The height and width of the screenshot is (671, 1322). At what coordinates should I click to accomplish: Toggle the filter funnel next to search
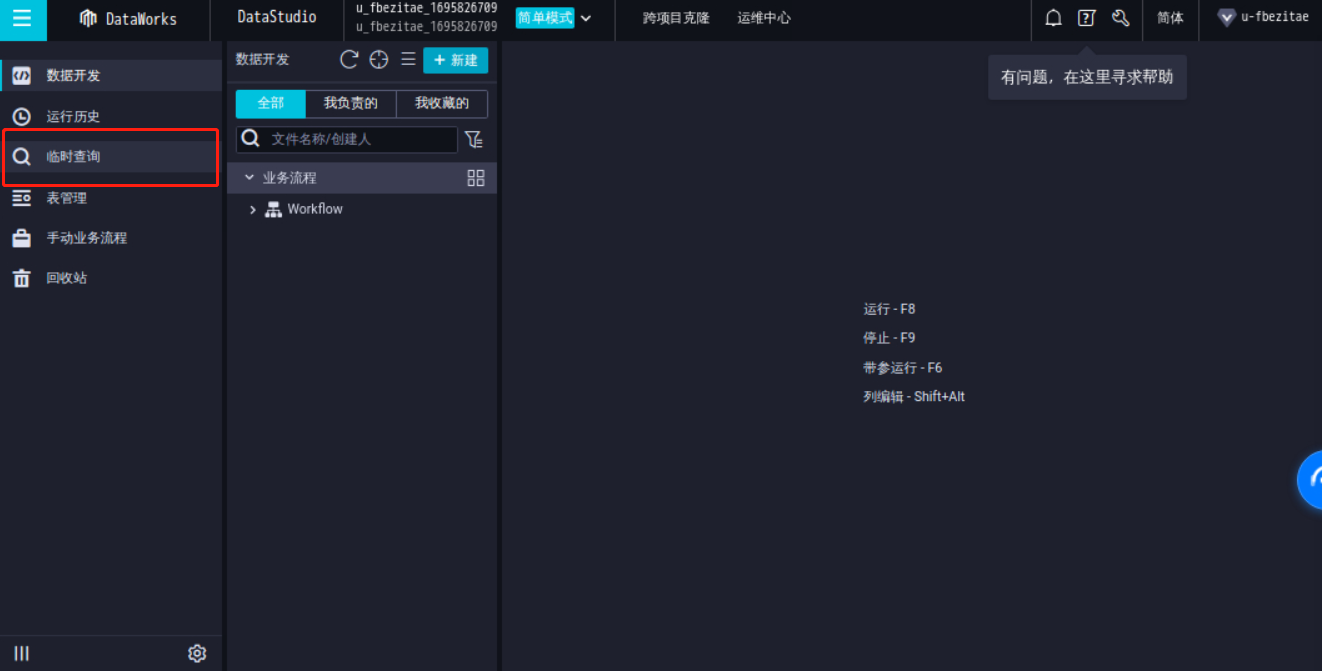pos(474,140)
